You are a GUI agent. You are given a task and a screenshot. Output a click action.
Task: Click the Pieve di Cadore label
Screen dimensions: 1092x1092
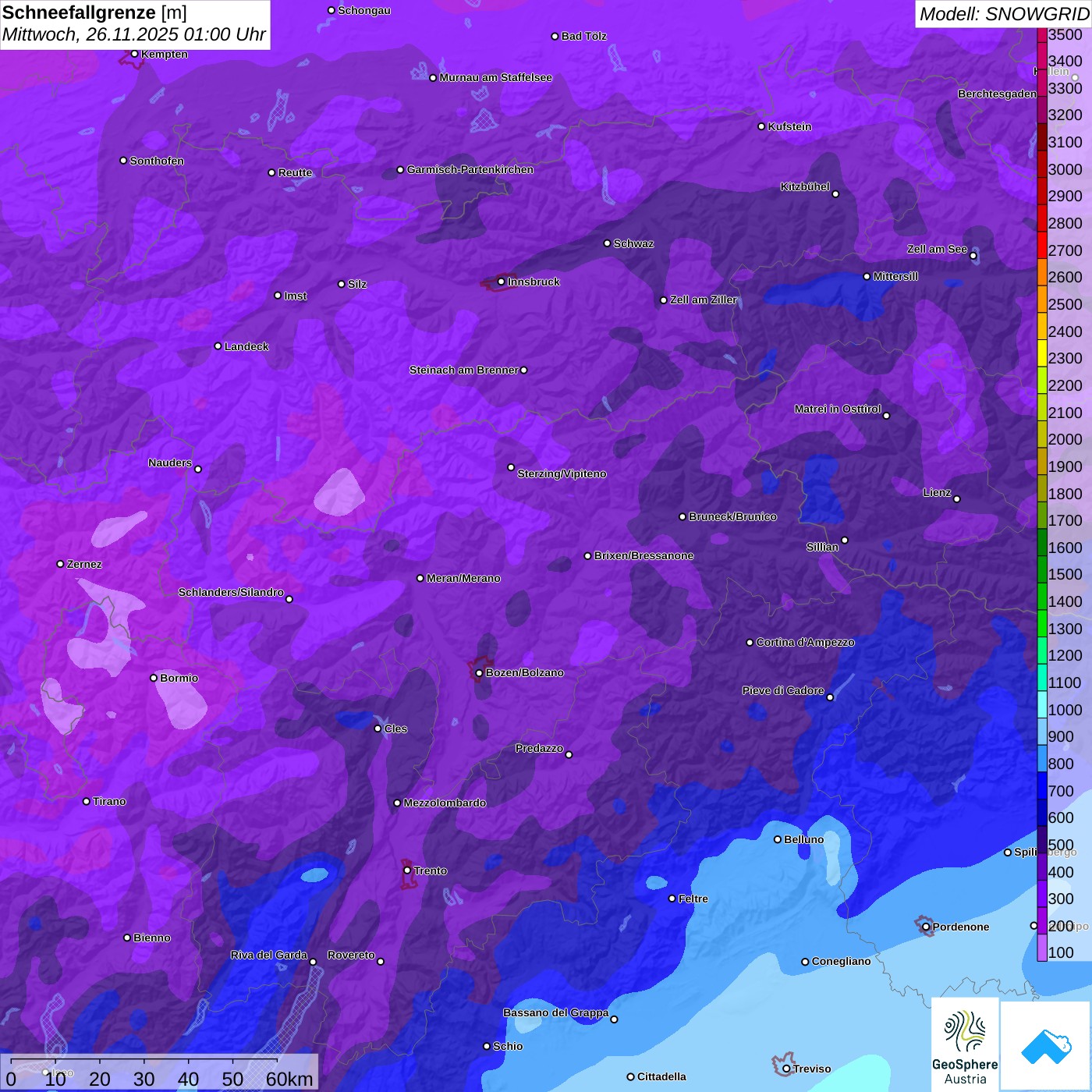click(783, 690)
